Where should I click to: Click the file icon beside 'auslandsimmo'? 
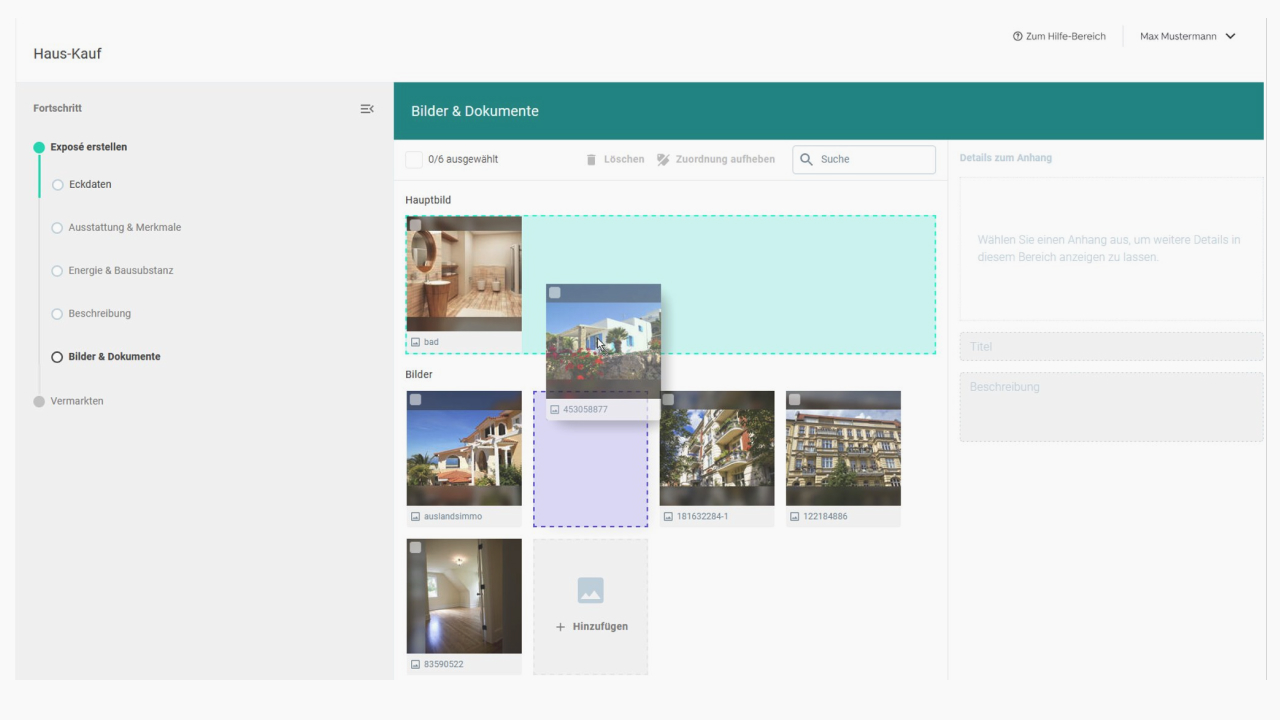pyautogui.click(x=415, y=517)
